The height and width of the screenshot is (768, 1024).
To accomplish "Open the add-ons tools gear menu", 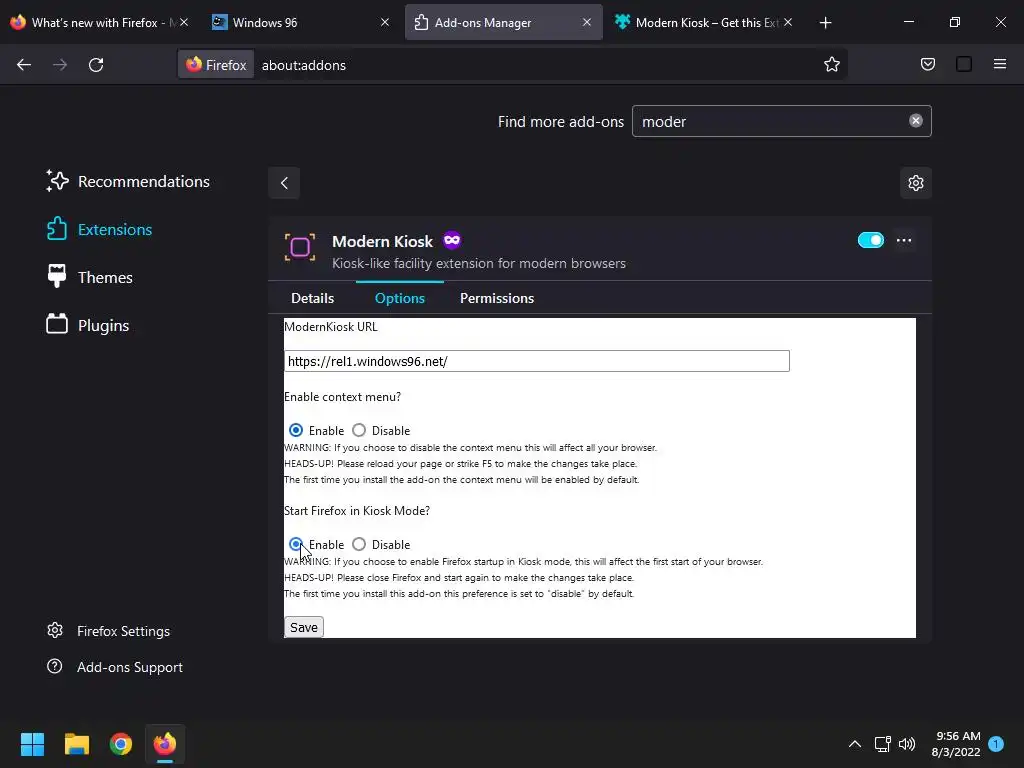I will 916,183.
